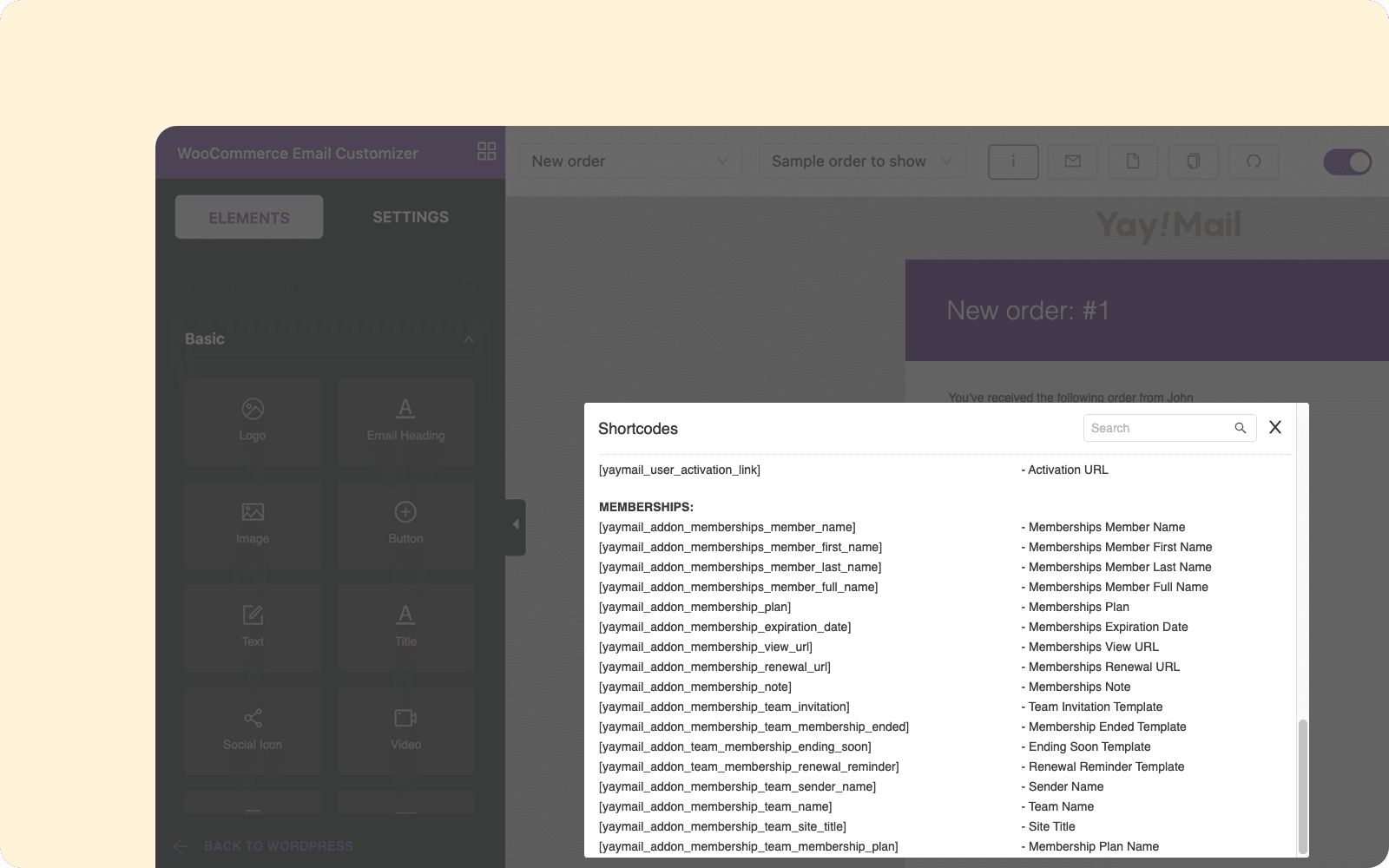1389x868 pixels.
Task: Select the Email Heading element
Action: tap(405, 421)
